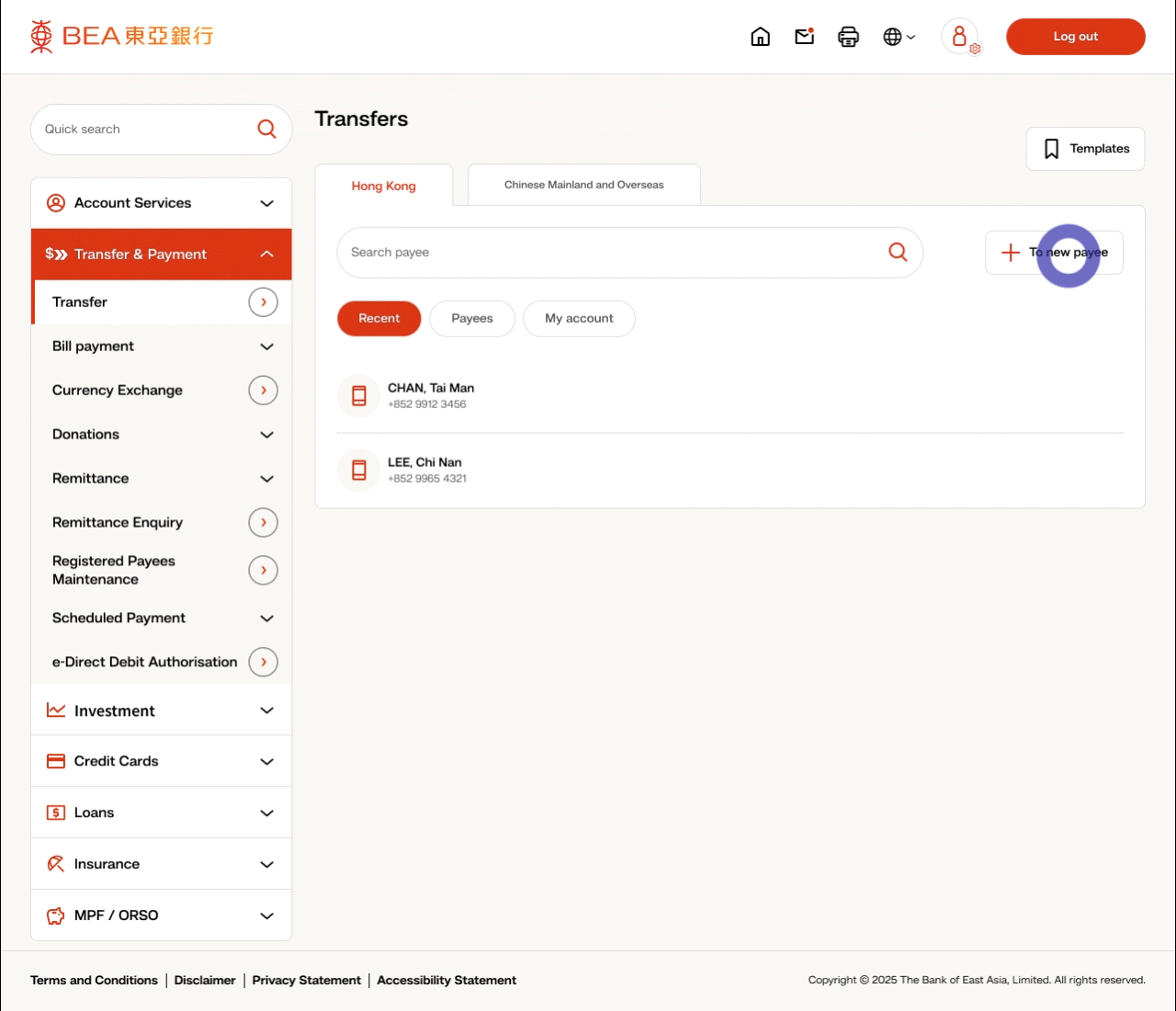Select the Payees filter pill

tap(472, 319)
